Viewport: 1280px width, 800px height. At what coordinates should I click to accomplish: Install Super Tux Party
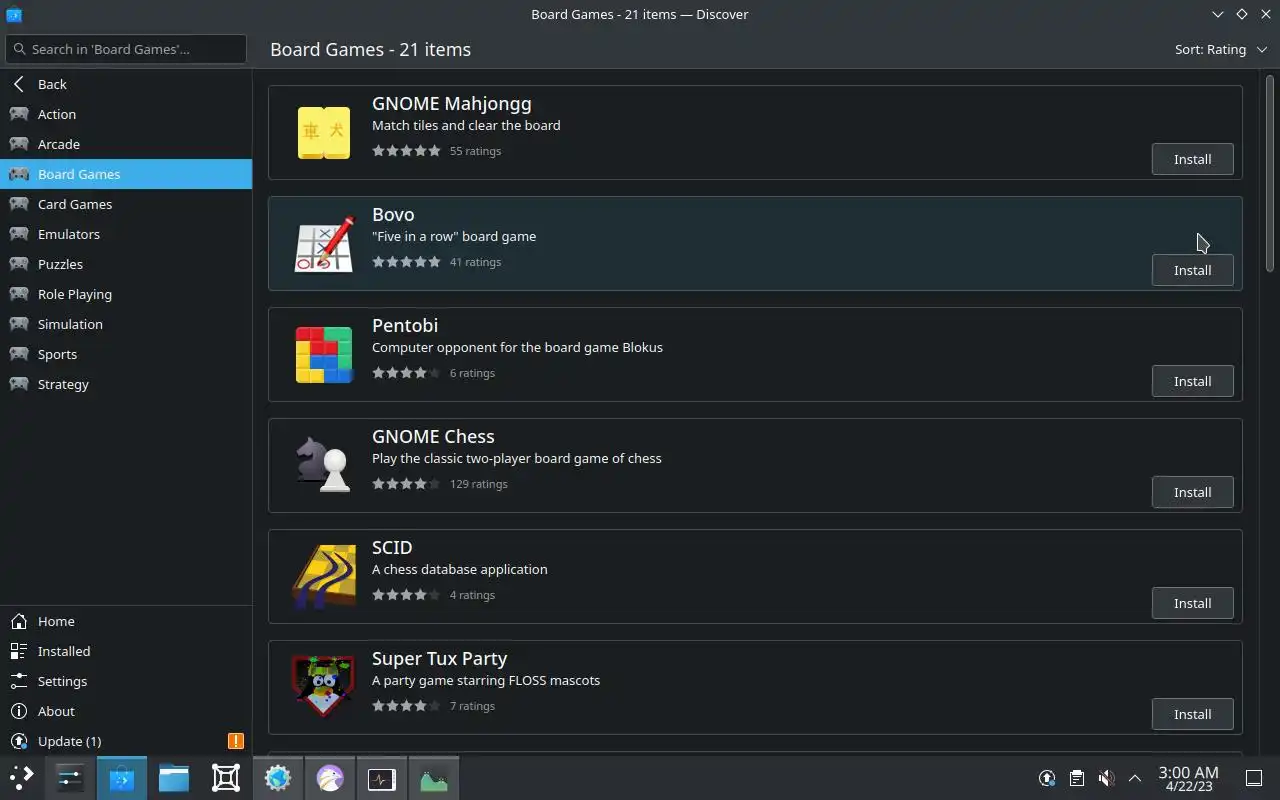(x=1192, y=714)
